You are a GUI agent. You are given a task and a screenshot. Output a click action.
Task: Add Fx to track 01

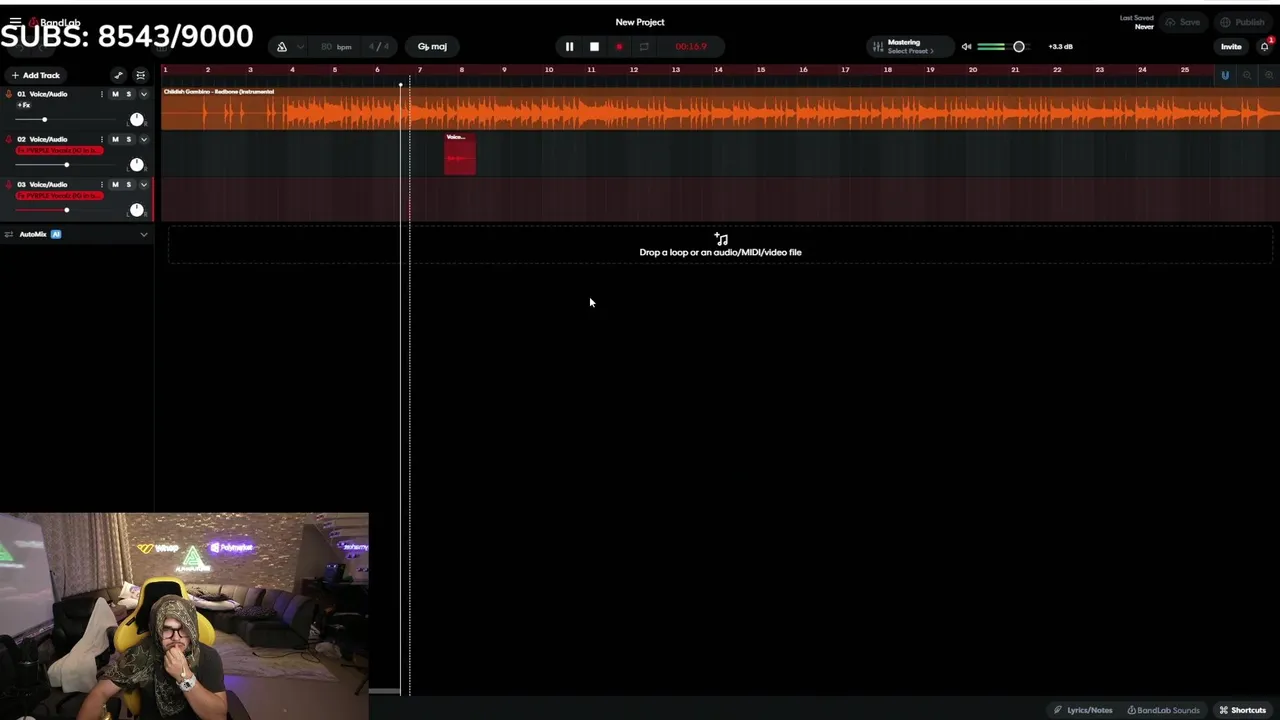coord(24,105)
